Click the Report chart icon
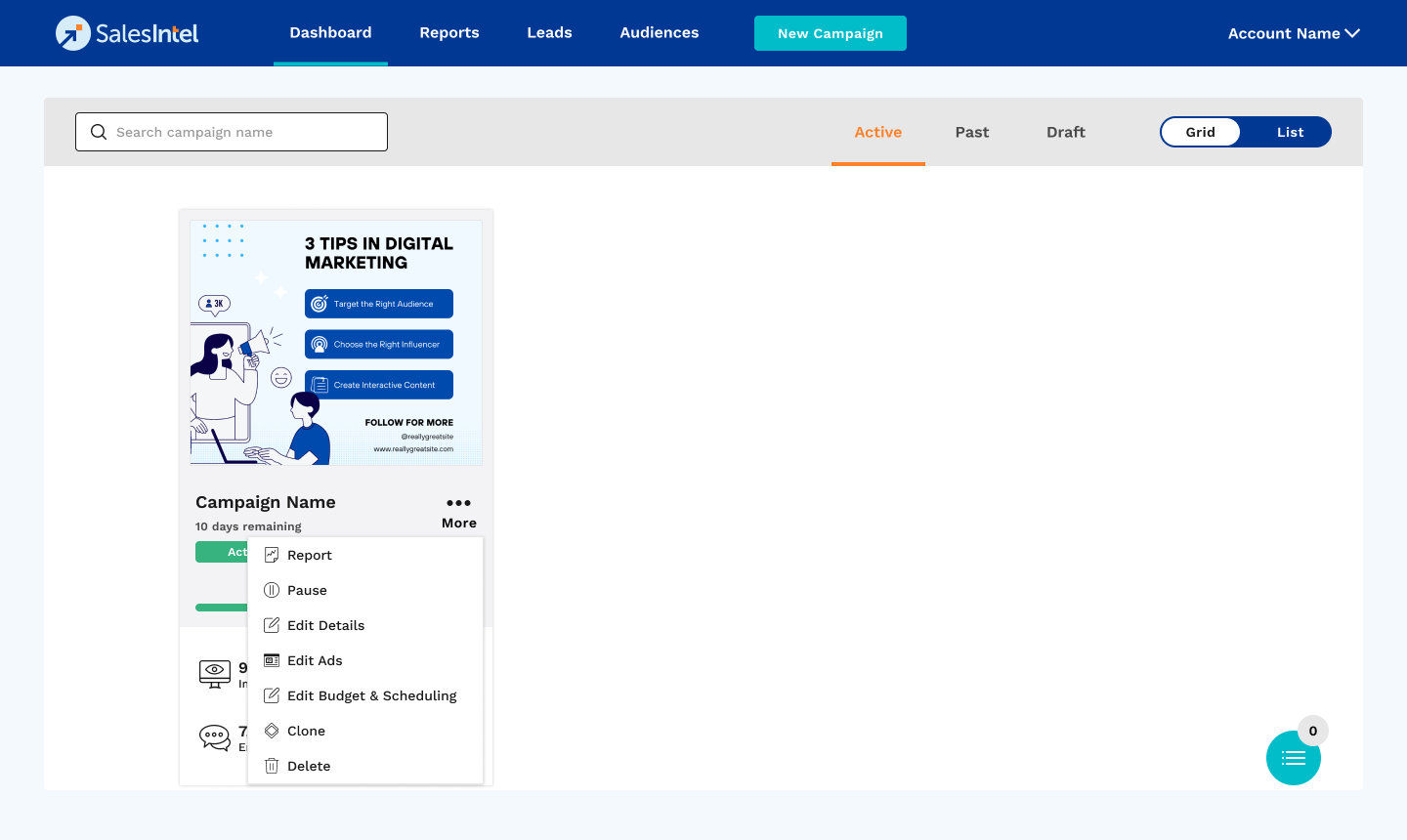The image size is (1407, 840). (x=272, y=555)
